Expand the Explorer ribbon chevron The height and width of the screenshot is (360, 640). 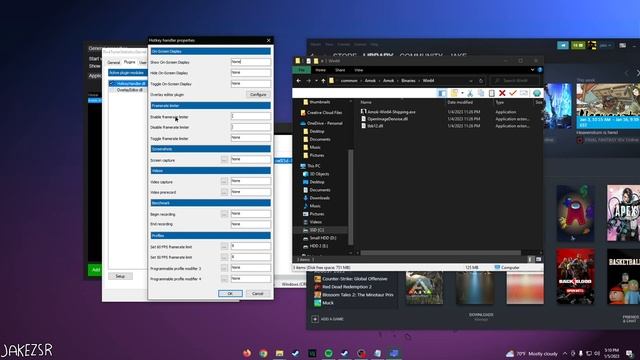point(532,70)
